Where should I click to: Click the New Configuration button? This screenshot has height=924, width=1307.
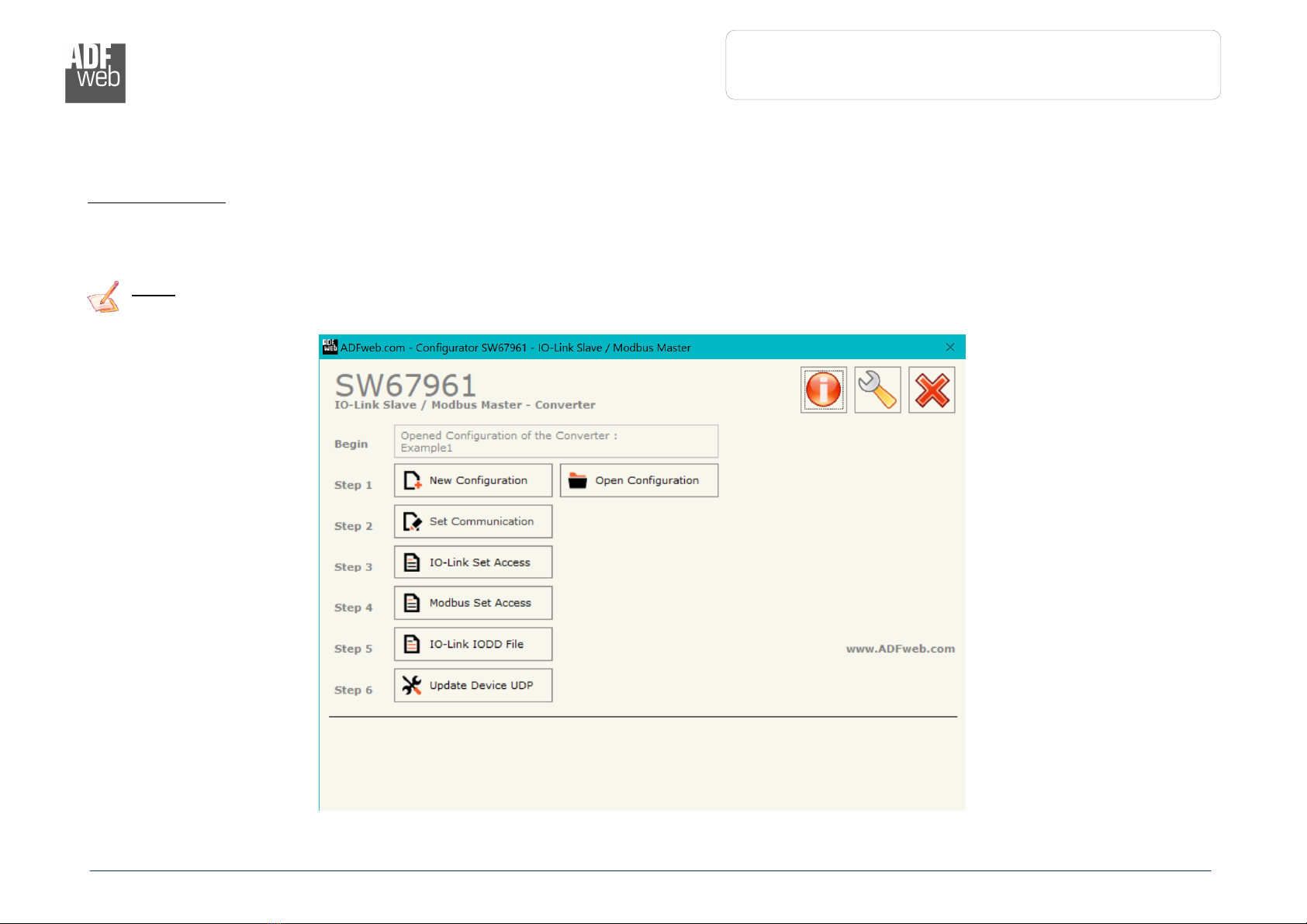pos(473,480)
